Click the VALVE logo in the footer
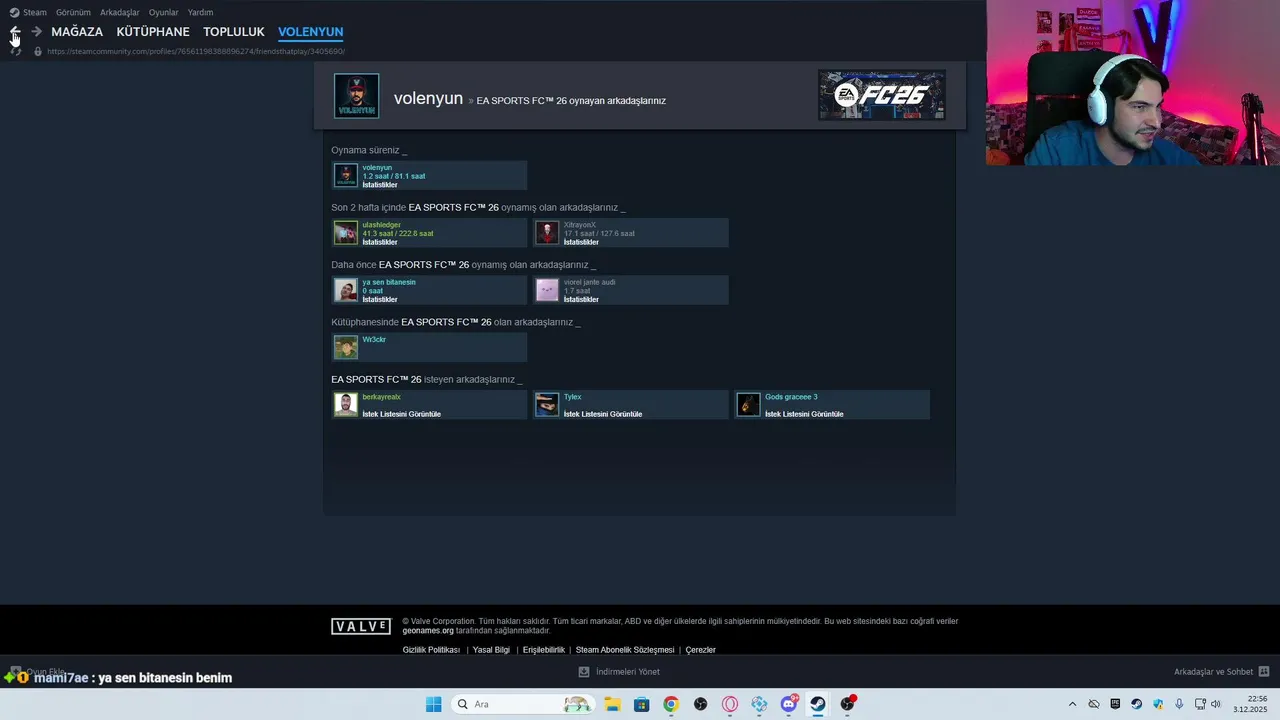1280x720 pixels. coord(361,626)
